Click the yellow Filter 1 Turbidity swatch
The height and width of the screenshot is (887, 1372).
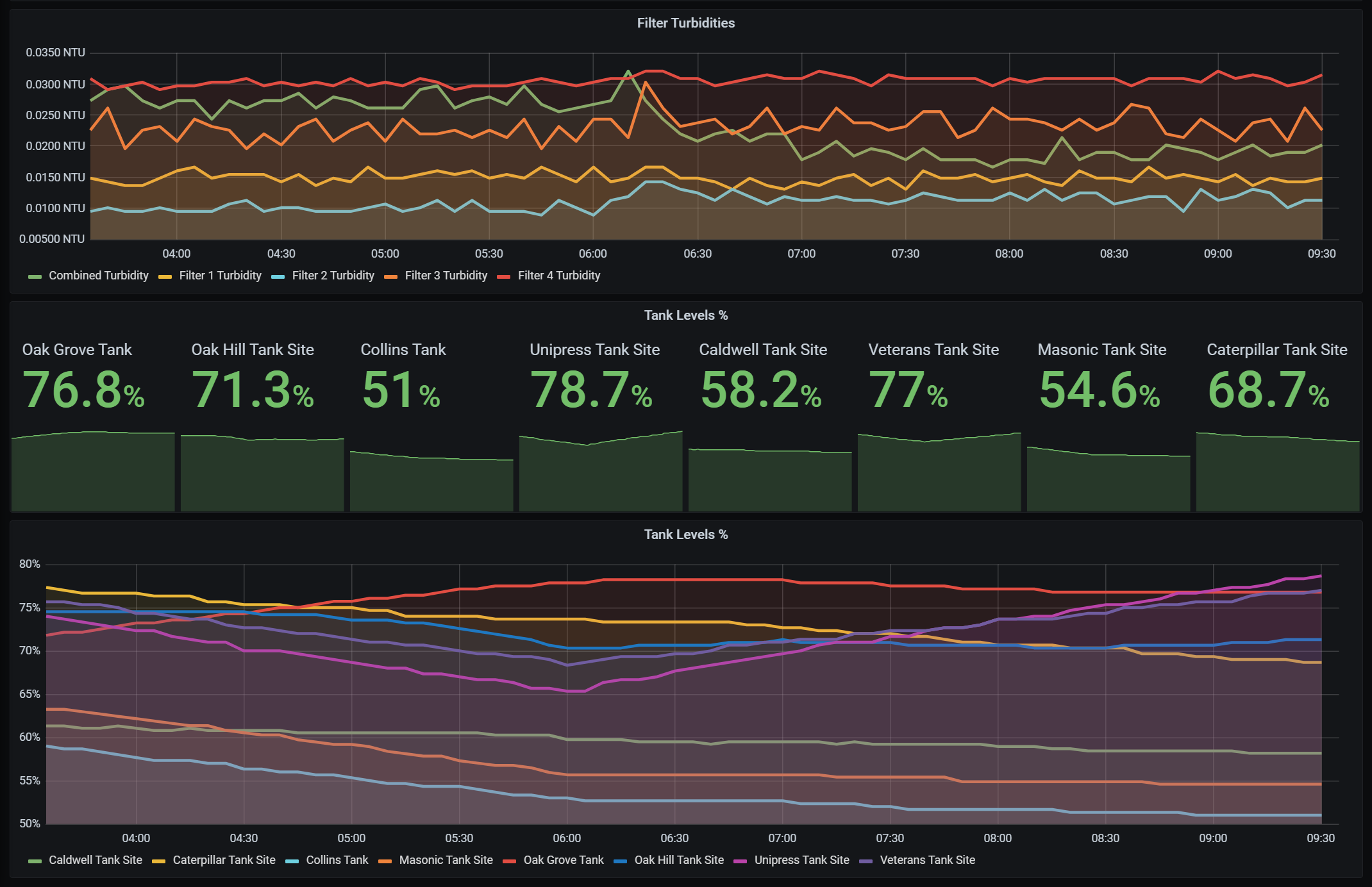(165, 277)
